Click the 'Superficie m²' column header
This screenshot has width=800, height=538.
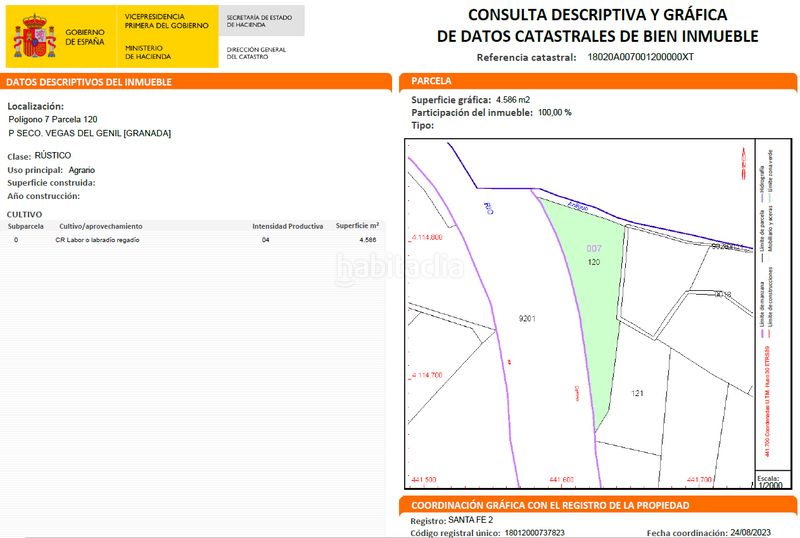tap(357, 226)
